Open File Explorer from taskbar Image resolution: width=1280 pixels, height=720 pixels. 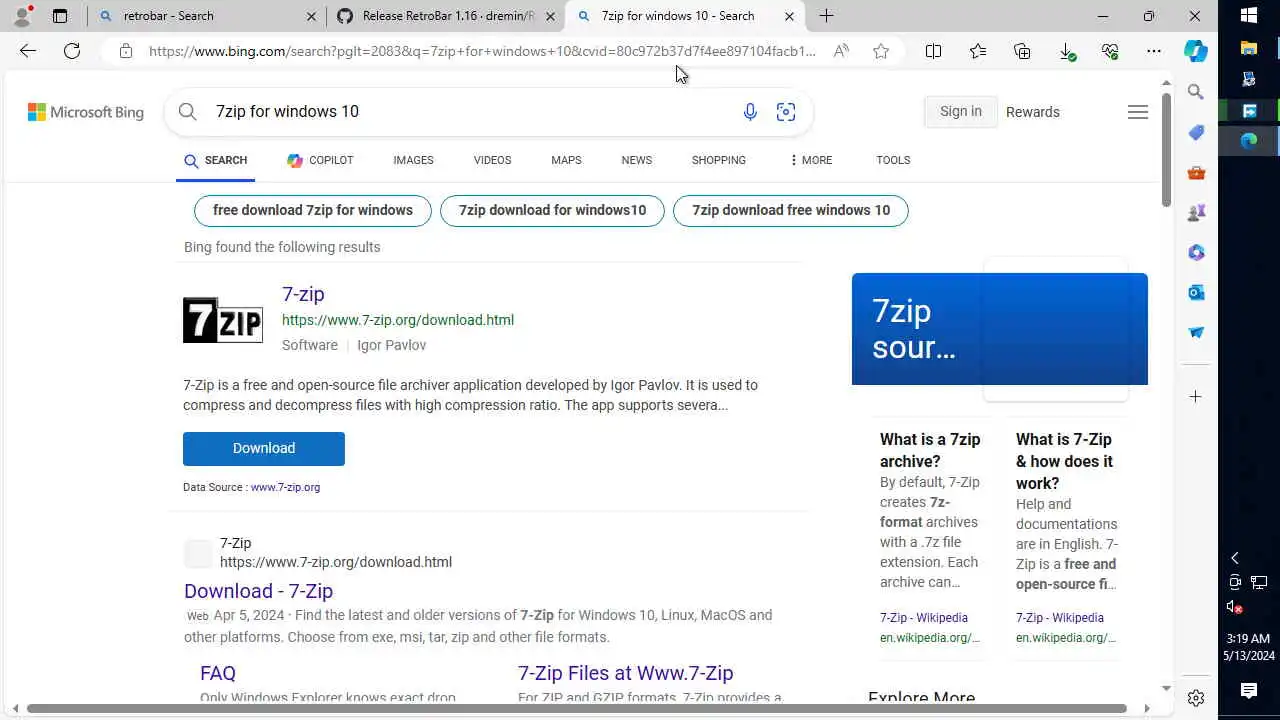pyautogui.click(x=1249, y=47)
